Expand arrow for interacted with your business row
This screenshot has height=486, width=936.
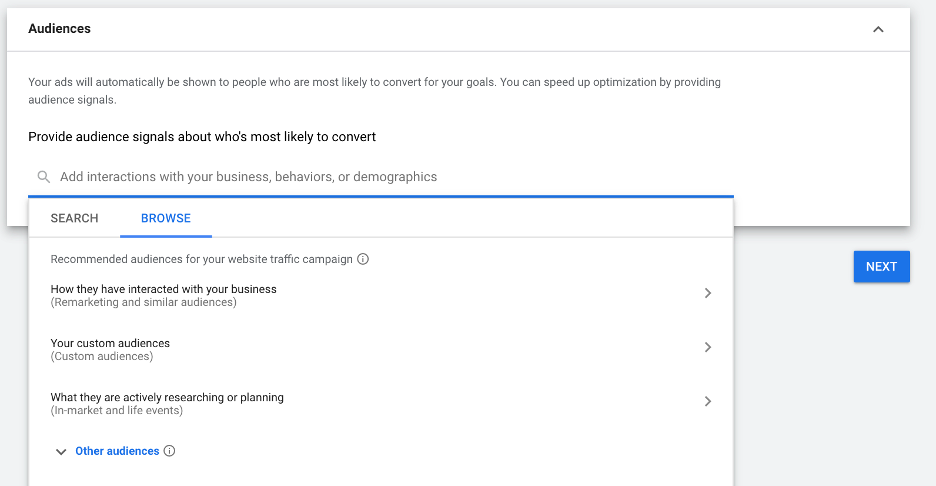click(x=708, y=293)
